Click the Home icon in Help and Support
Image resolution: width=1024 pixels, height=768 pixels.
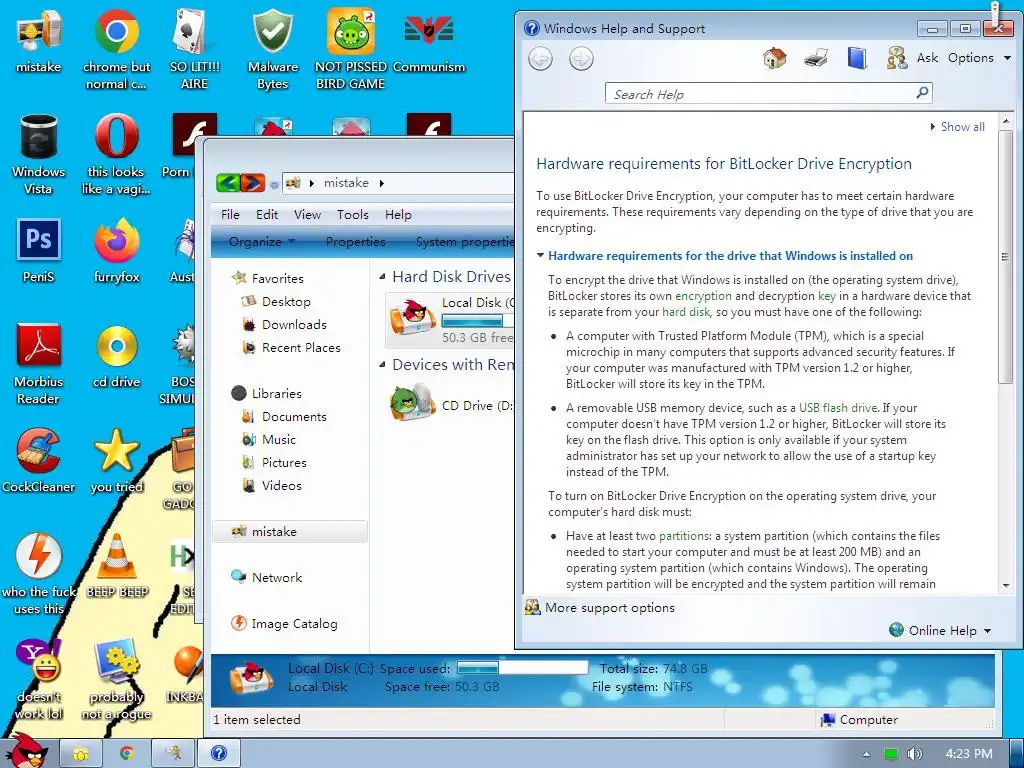point(775,58)
